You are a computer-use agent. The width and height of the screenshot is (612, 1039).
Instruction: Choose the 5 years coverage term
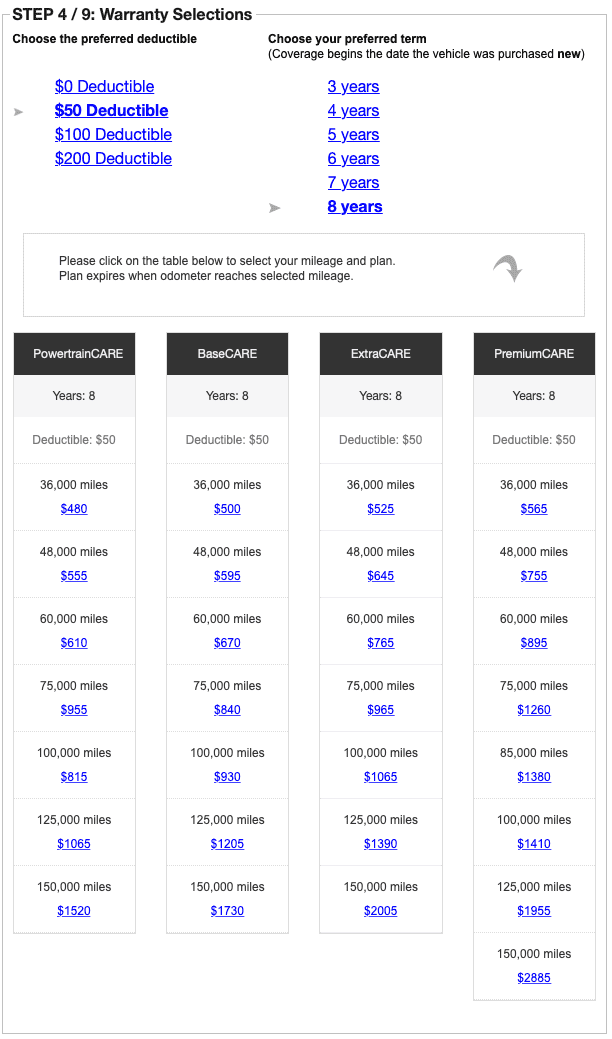click(353, 135)
